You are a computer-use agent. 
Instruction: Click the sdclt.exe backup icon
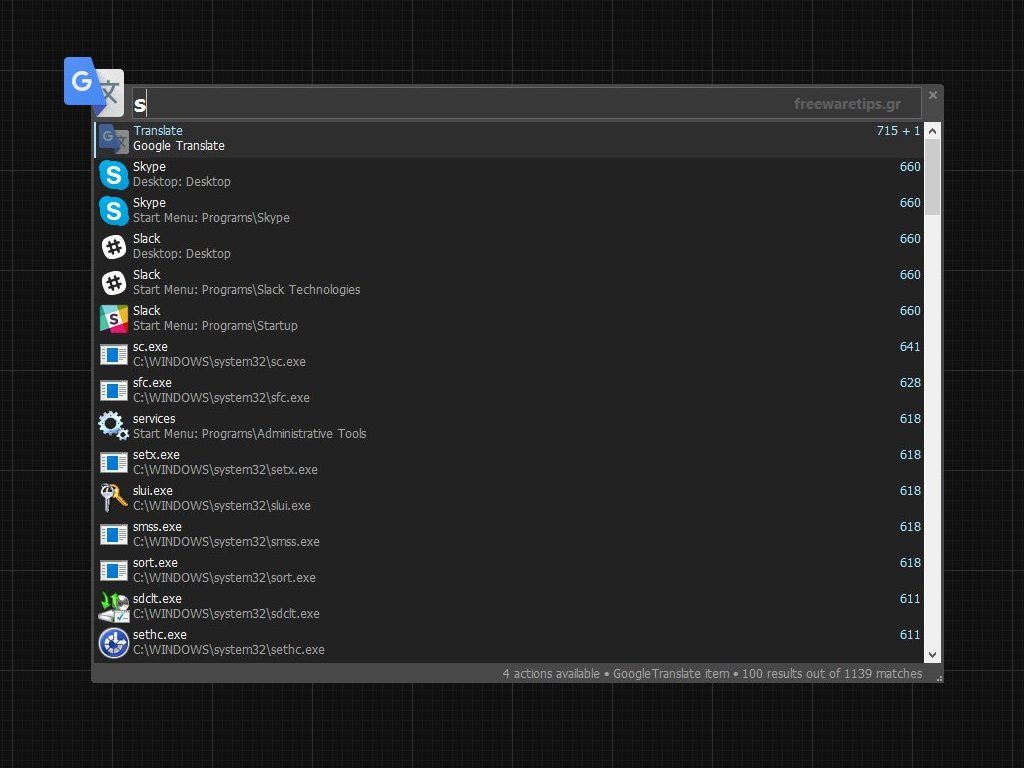114,606
